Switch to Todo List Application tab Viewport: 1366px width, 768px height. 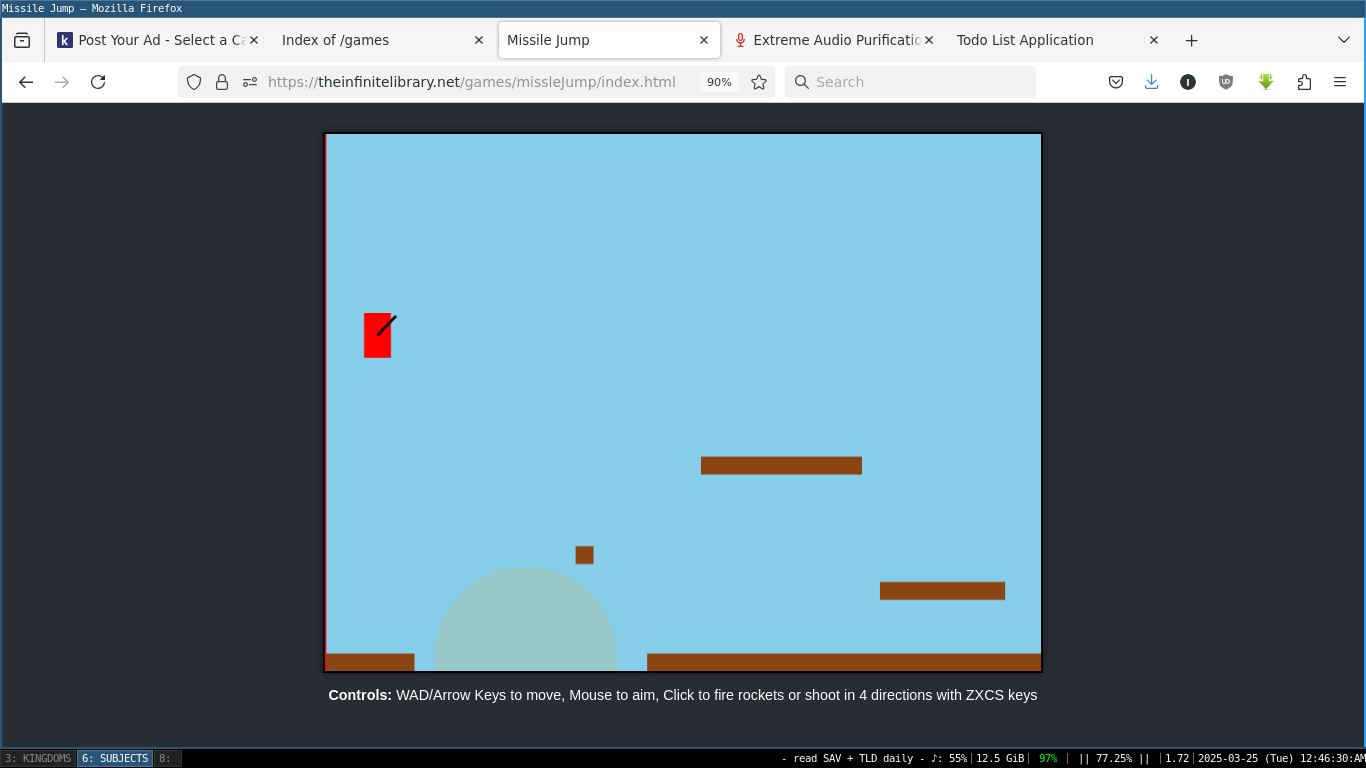click(x=1040, y=40)
